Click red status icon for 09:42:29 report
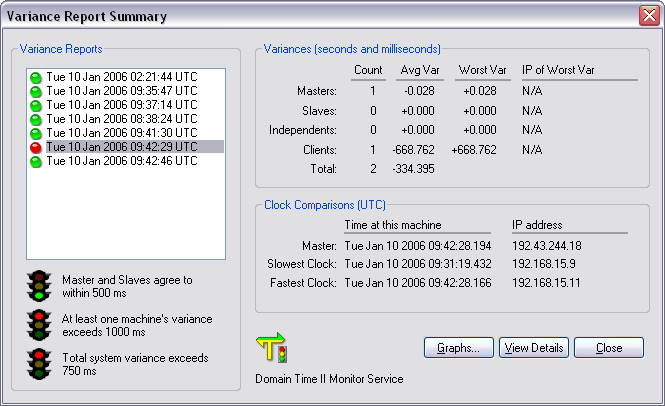Image resolution: width=665 pixels, height=406 pixels. click(36, 148)
